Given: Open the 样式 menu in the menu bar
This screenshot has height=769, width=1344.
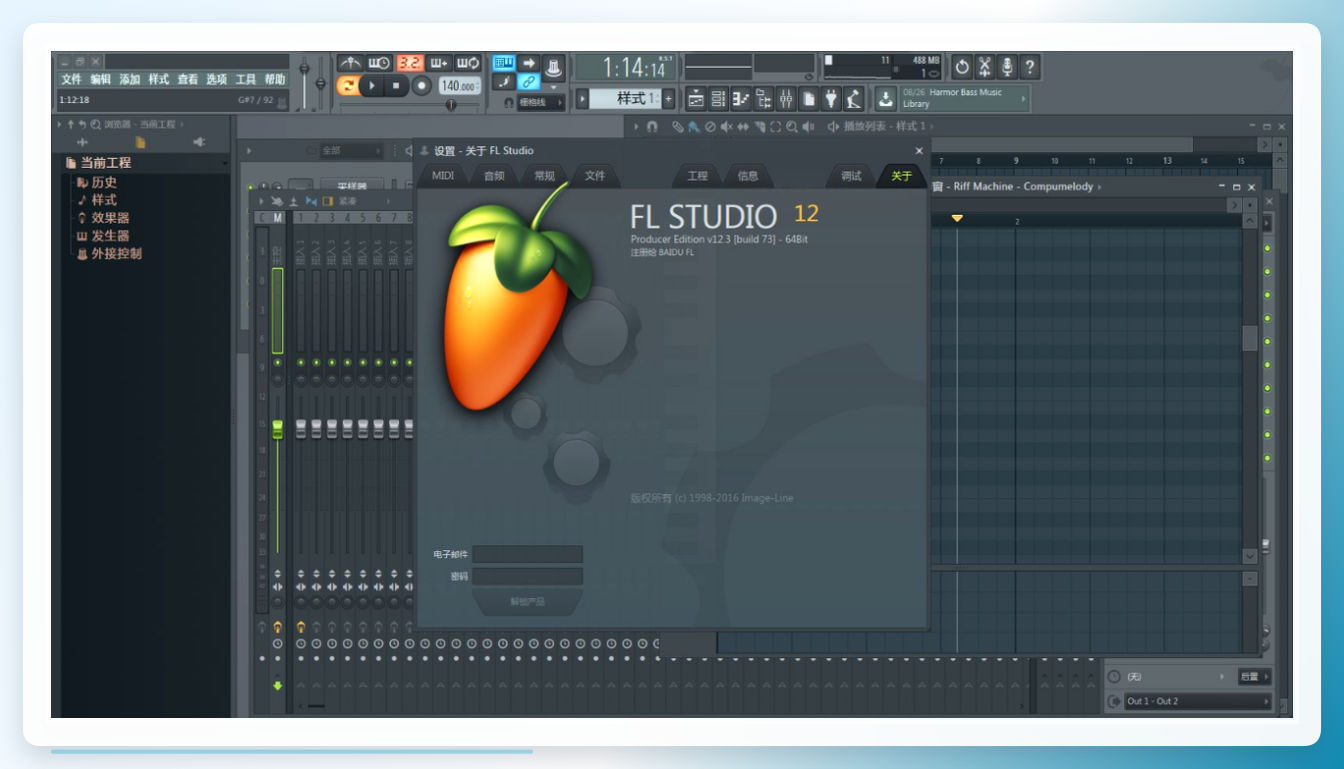Looking at the screenshot, I should (x=159, y=79).
